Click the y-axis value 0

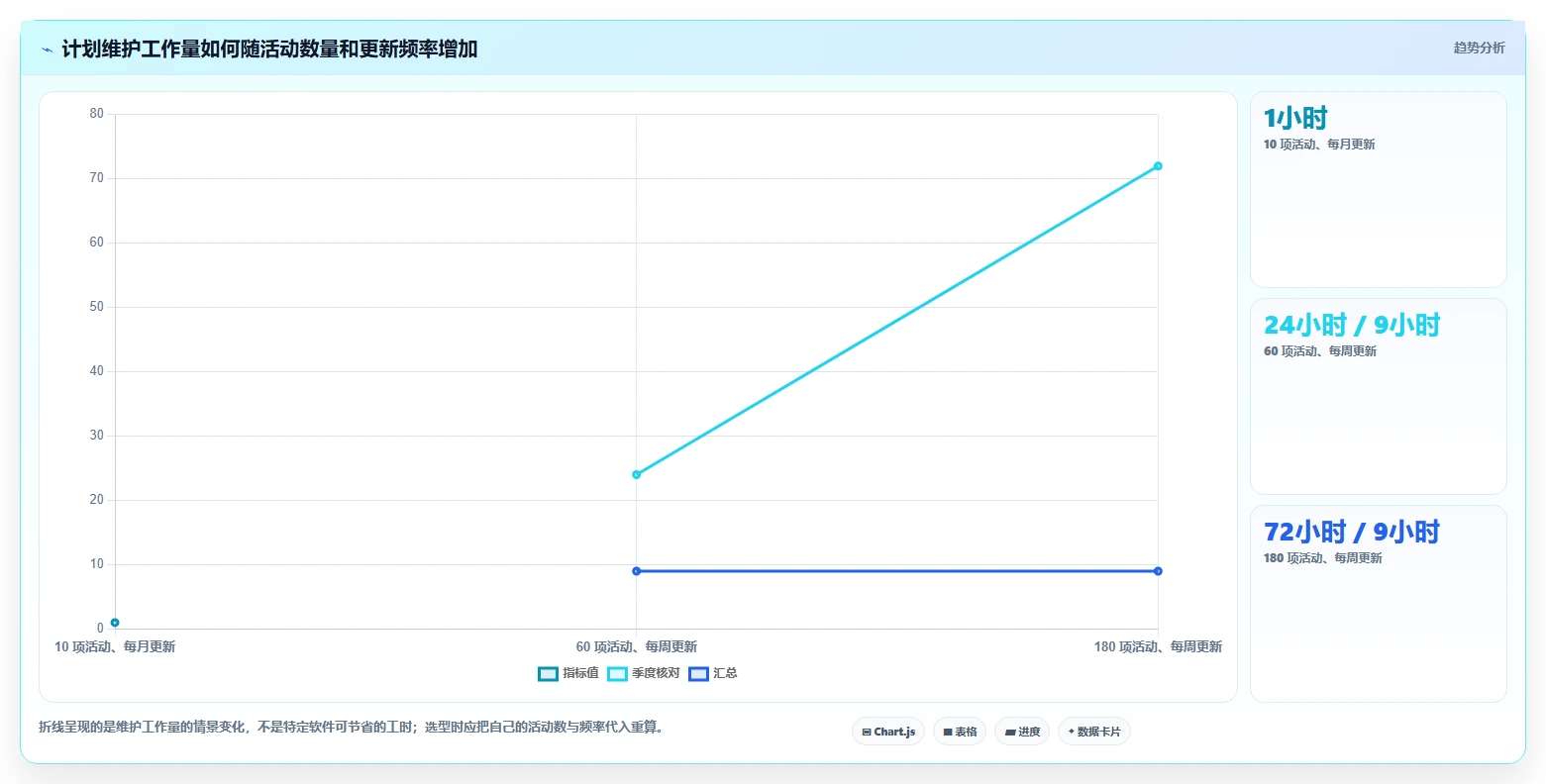point(100,629)
